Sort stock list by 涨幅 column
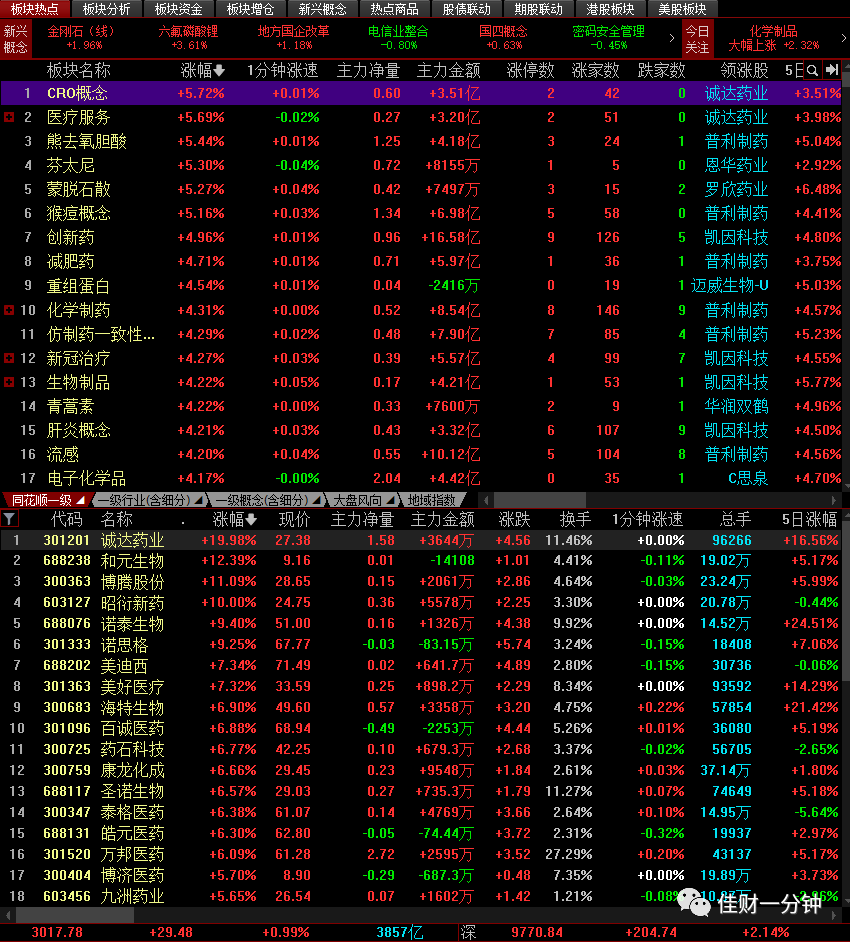Screen dimensions: 850x942 [234, 519]
